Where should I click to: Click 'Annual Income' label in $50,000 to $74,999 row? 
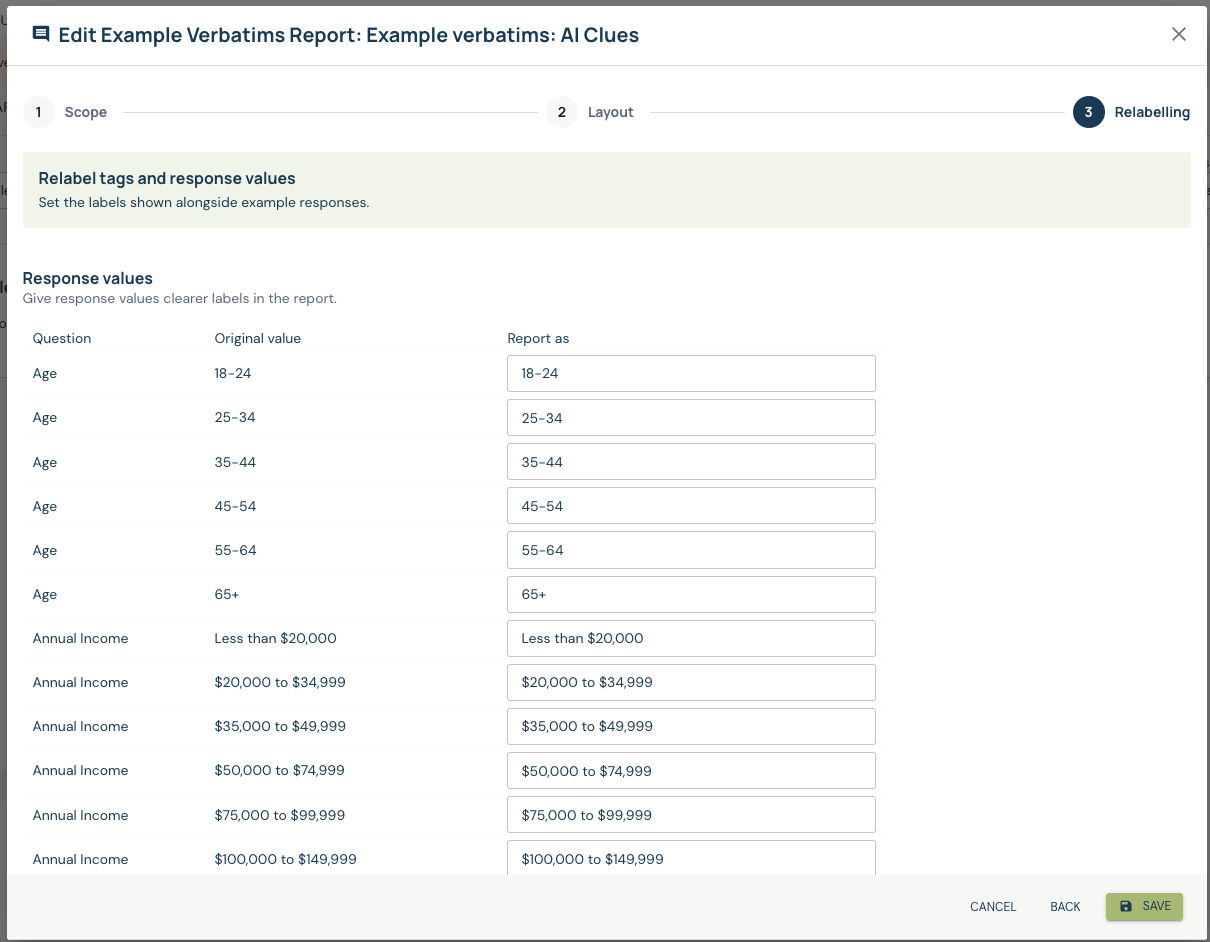click(x=80, y=770)
